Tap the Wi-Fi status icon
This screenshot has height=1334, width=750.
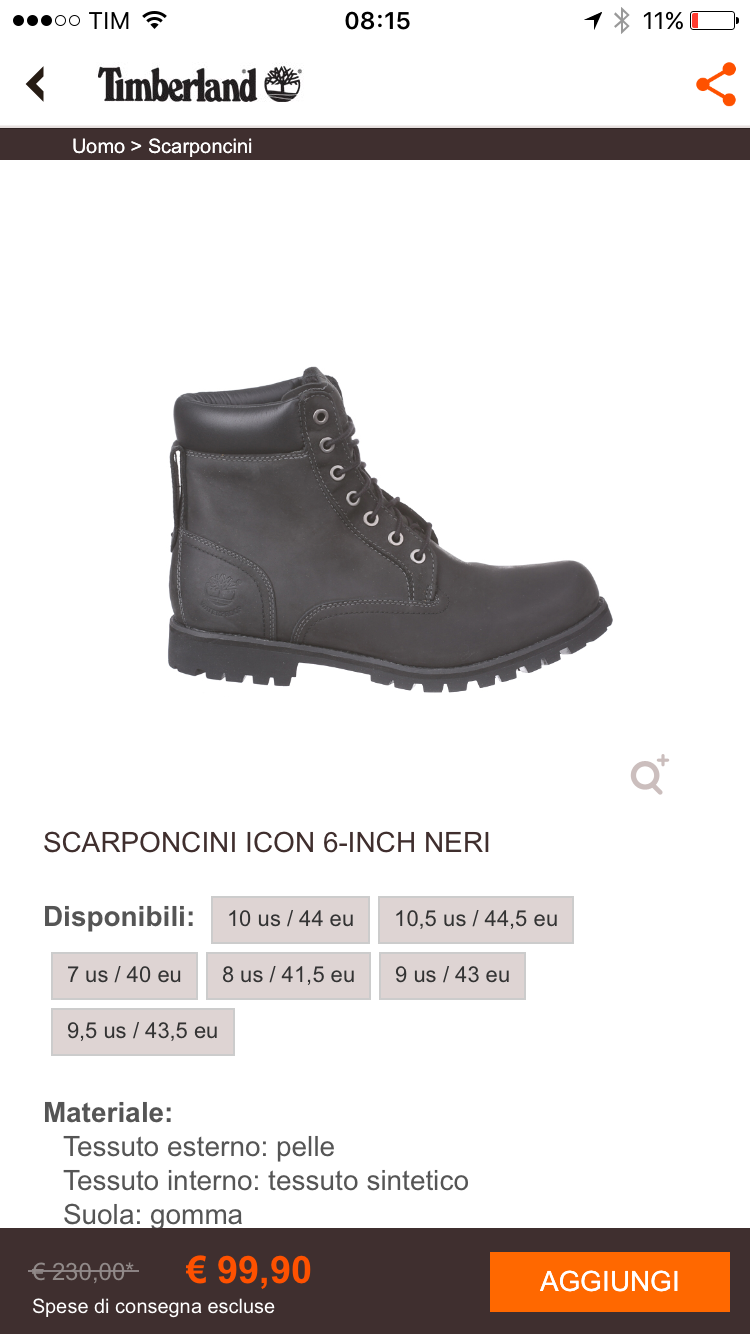pyautogui.click(x=154, y=20)
